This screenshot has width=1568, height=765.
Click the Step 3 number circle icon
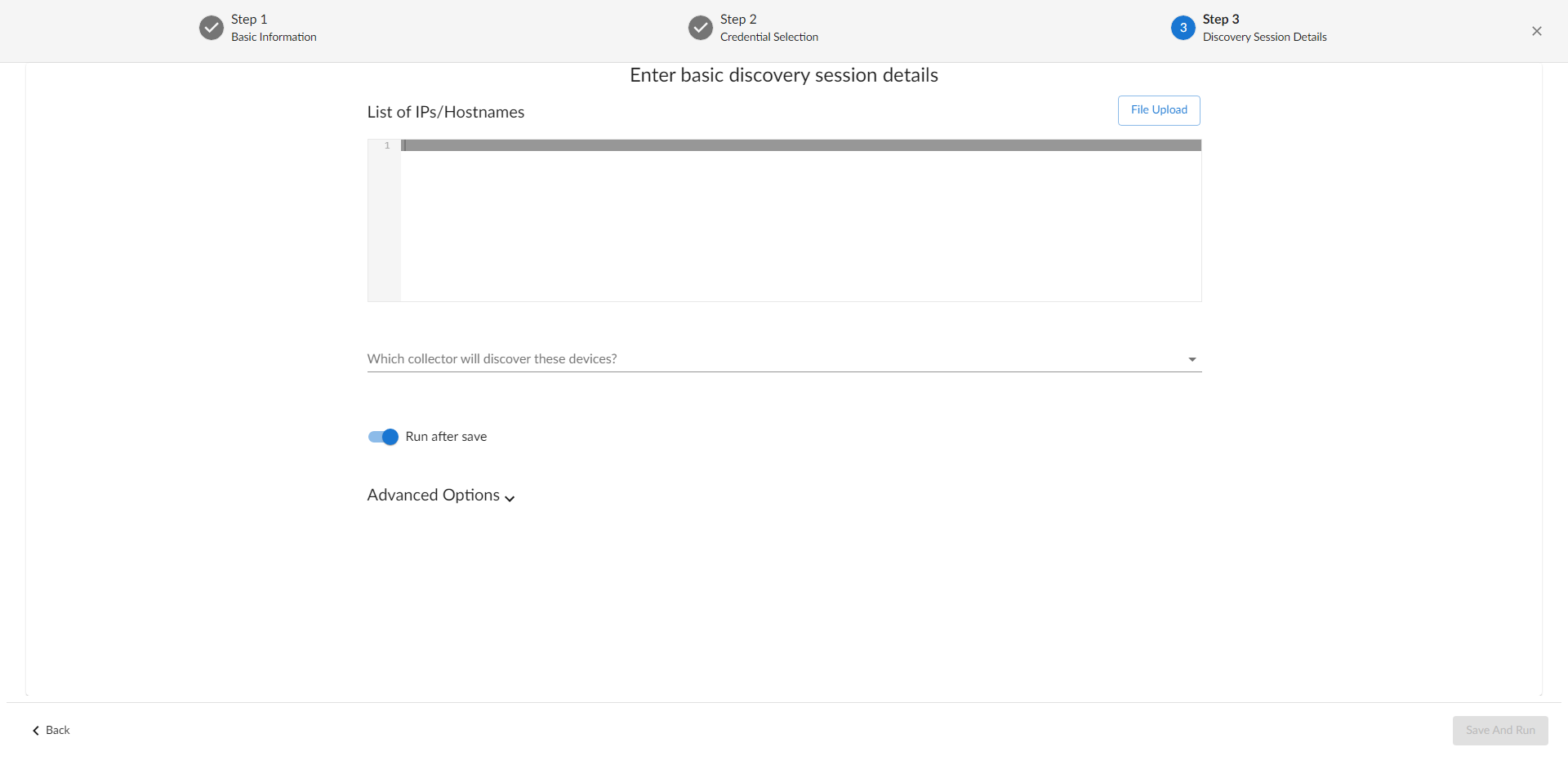pos(1183,28)
